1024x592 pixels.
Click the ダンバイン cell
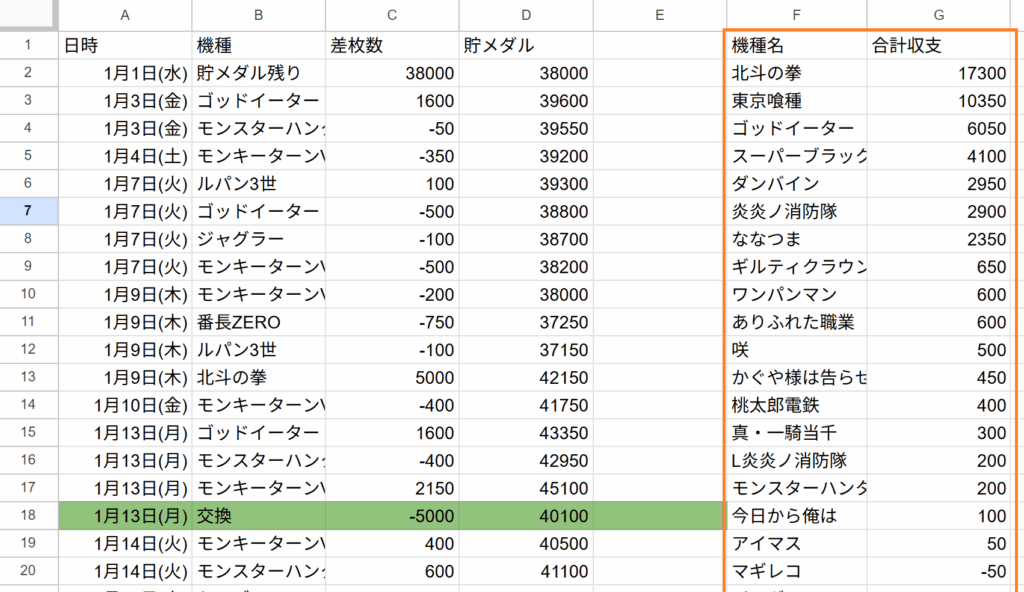[796, 184]
